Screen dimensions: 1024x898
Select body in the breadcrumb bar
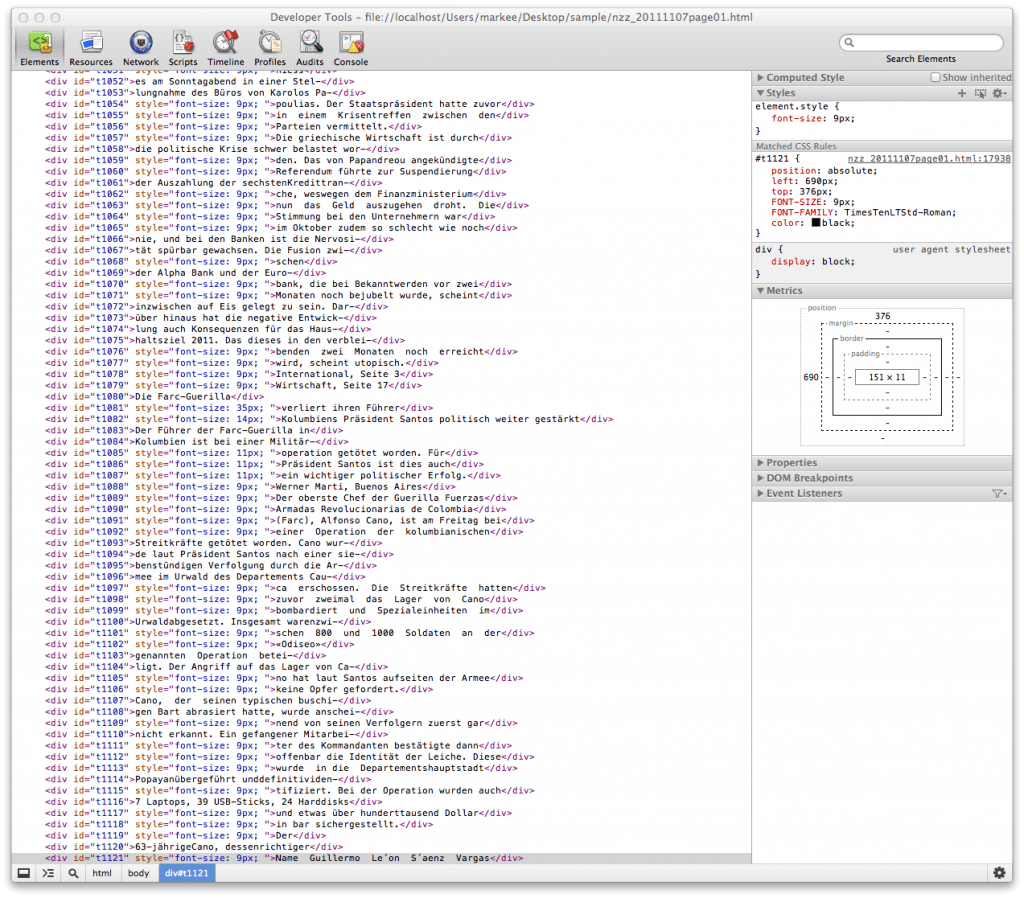(x=139, y=873)
